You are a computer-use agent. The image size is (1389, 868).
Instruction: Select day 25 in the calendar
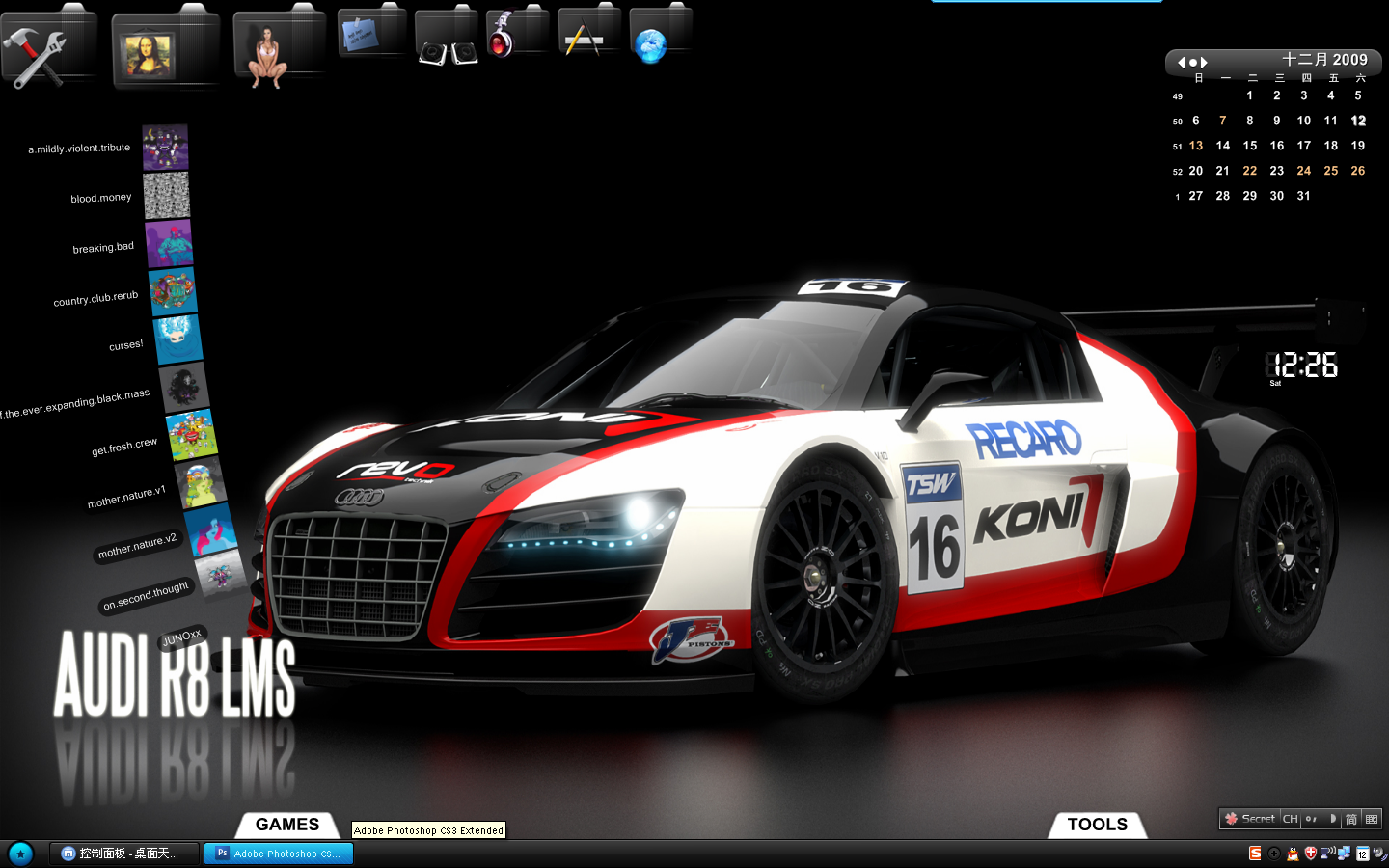coord(1331,171)
